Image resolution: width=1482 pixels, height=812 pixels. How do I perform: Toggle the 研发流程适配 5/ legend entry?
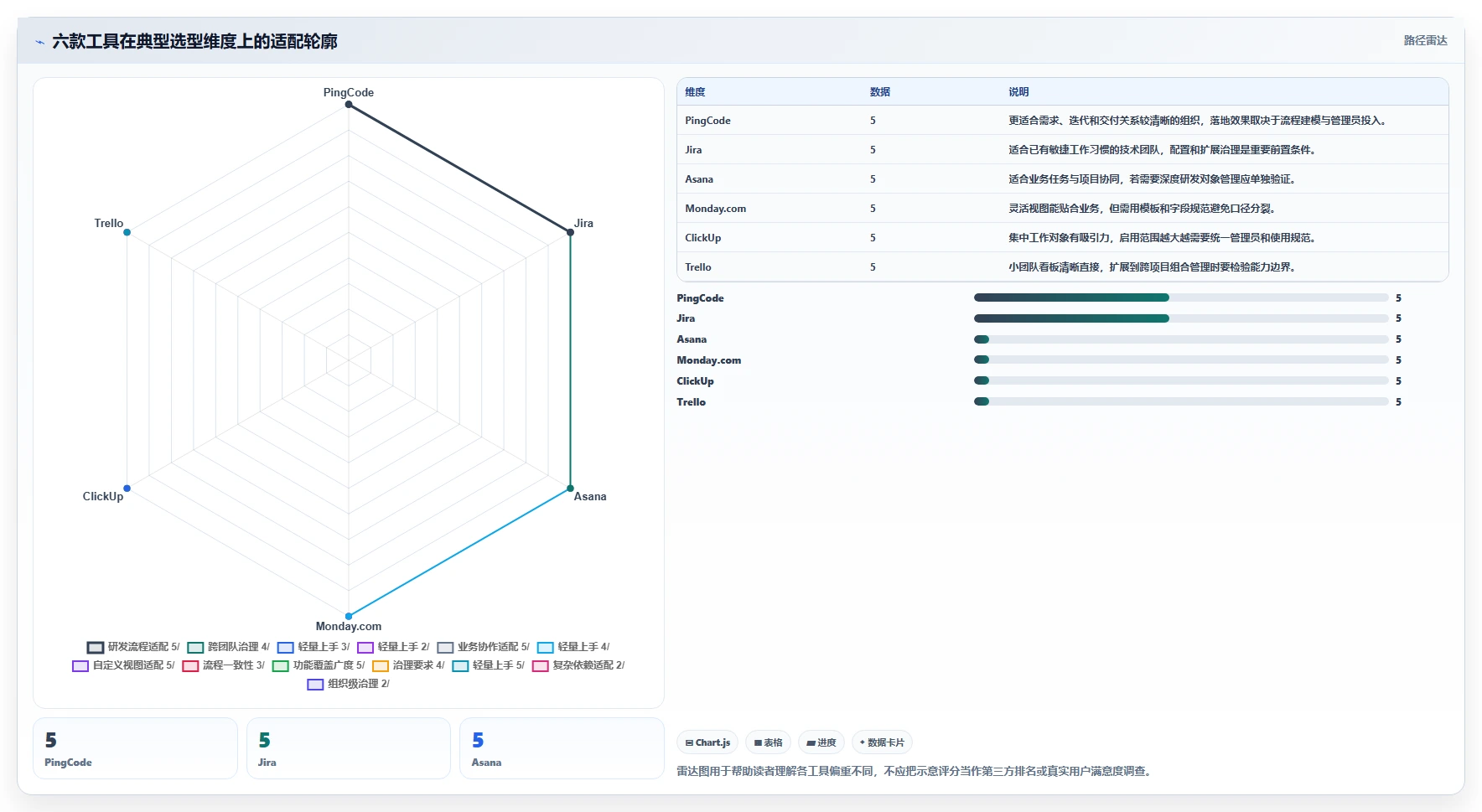[x=133, y=647]
